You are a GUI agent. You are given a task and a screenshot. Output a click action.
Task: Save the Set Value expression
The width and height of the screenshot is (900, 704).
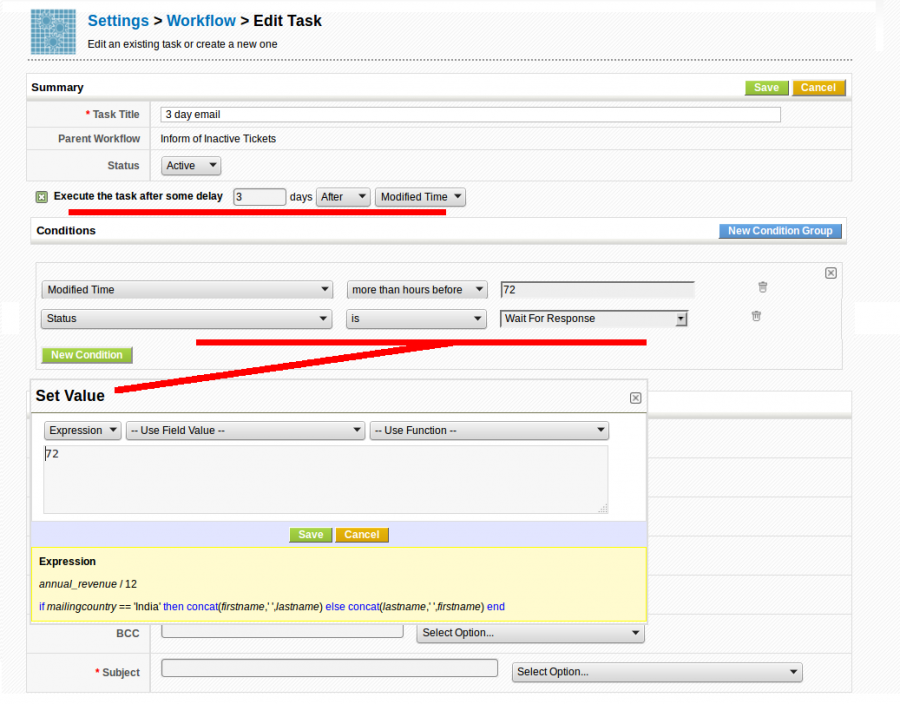[x=311, y=535]
